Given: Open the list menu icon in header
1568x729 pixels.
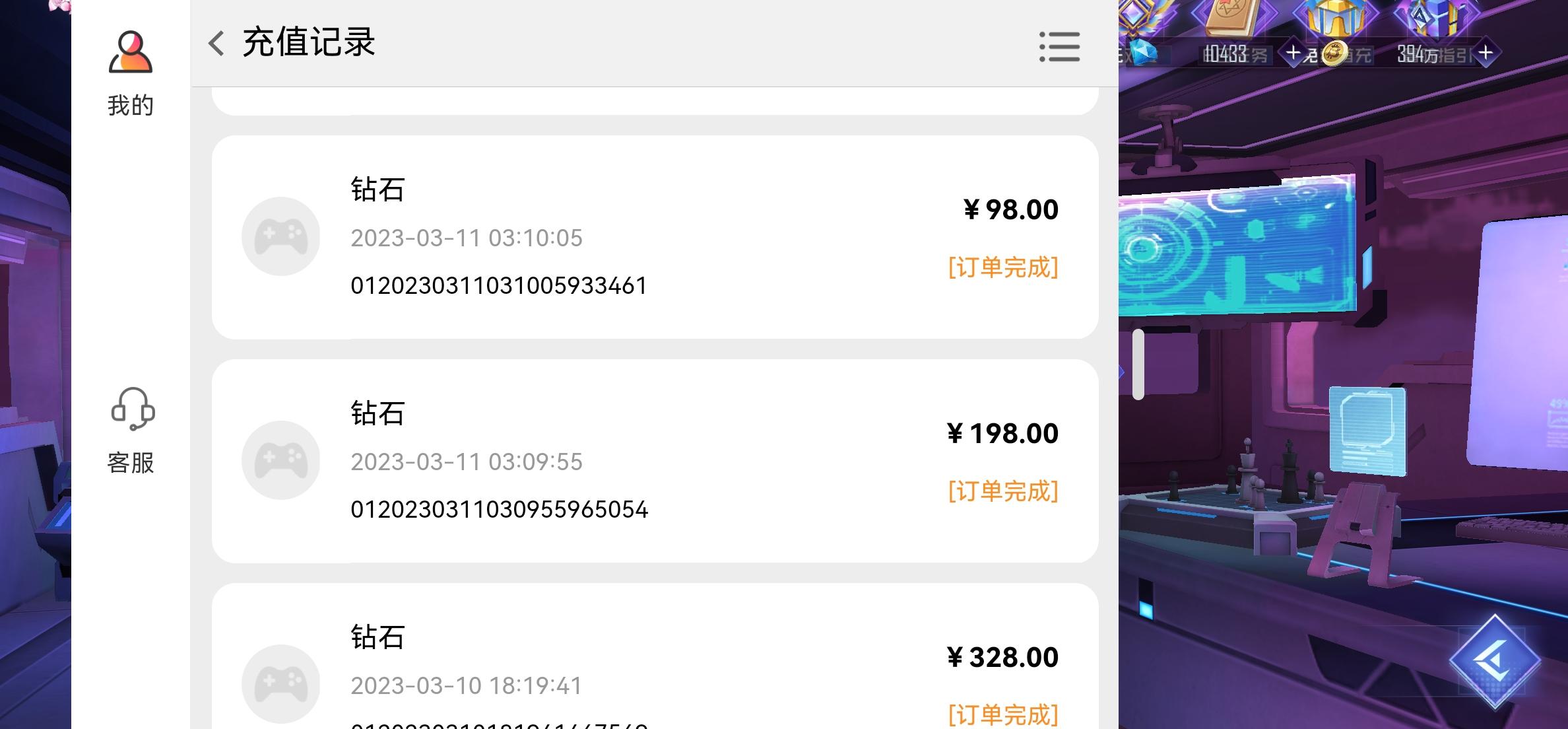Looking at the screenshot, I should coord(1059,47).
